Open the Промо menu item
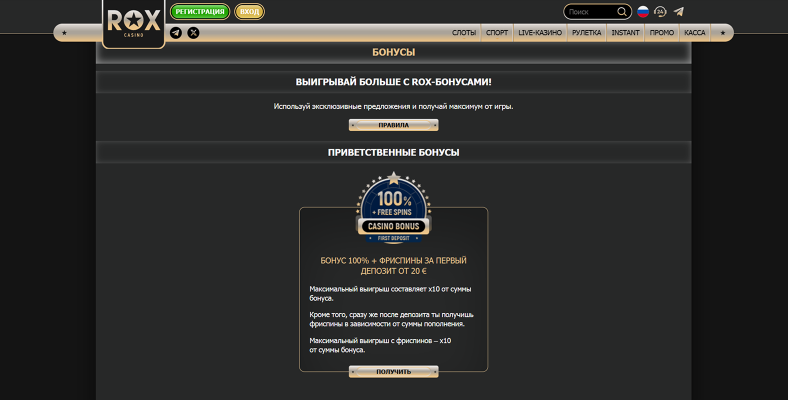Image resolution: width=788 pixels, height=400 pixels. click(662, 33)
